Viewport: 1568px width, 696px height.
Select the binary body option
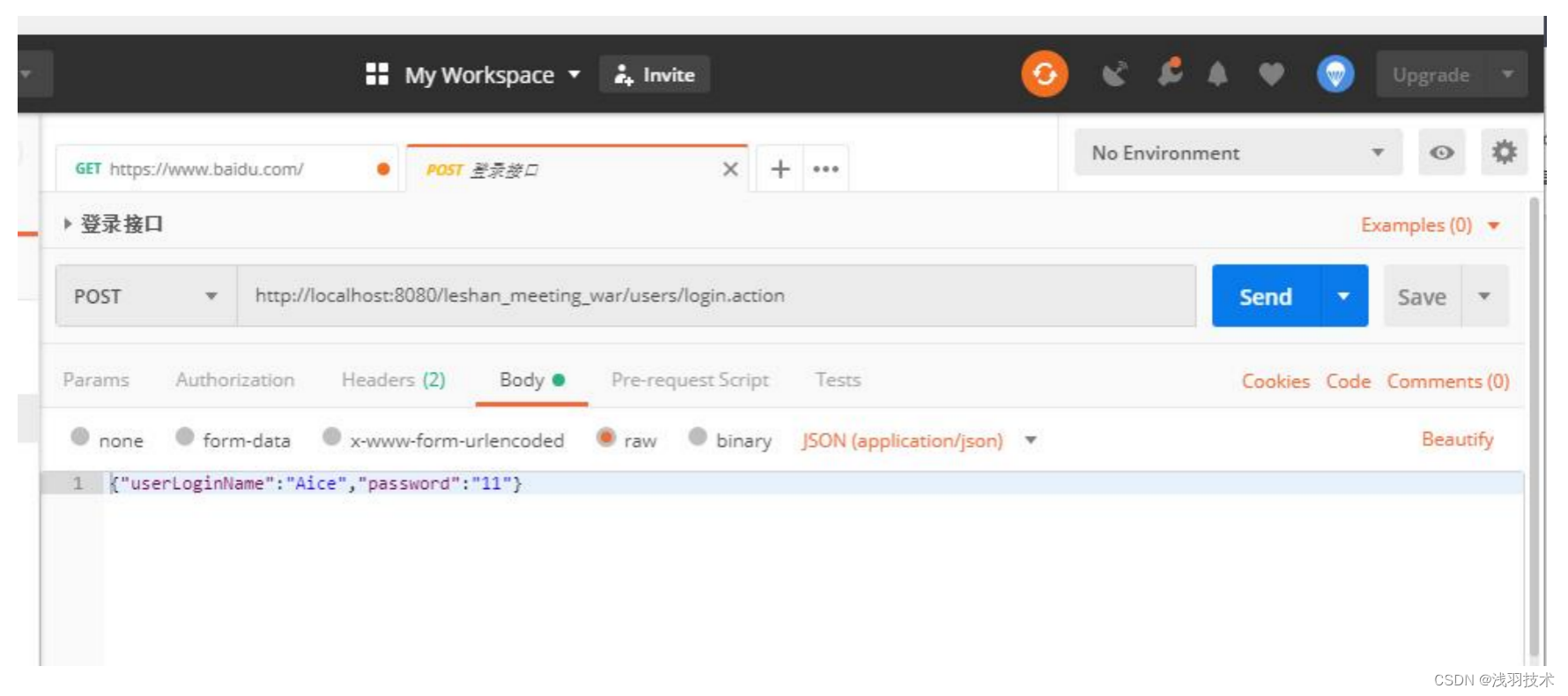698,437
